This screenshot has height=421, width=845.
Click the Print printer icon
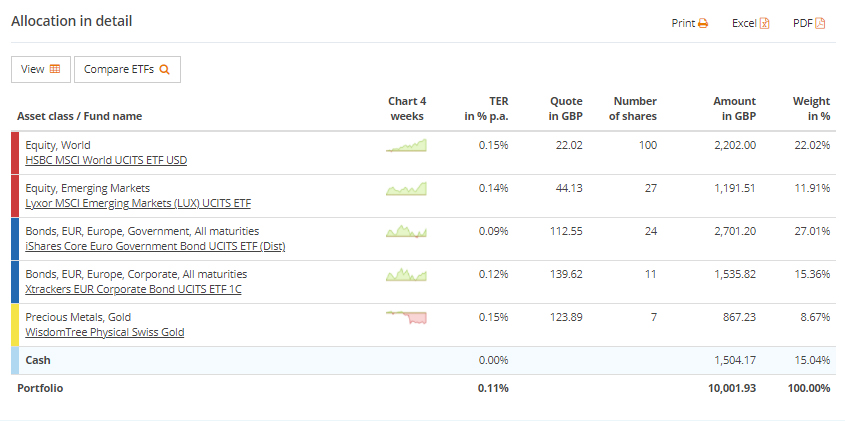tap(703, 23)
